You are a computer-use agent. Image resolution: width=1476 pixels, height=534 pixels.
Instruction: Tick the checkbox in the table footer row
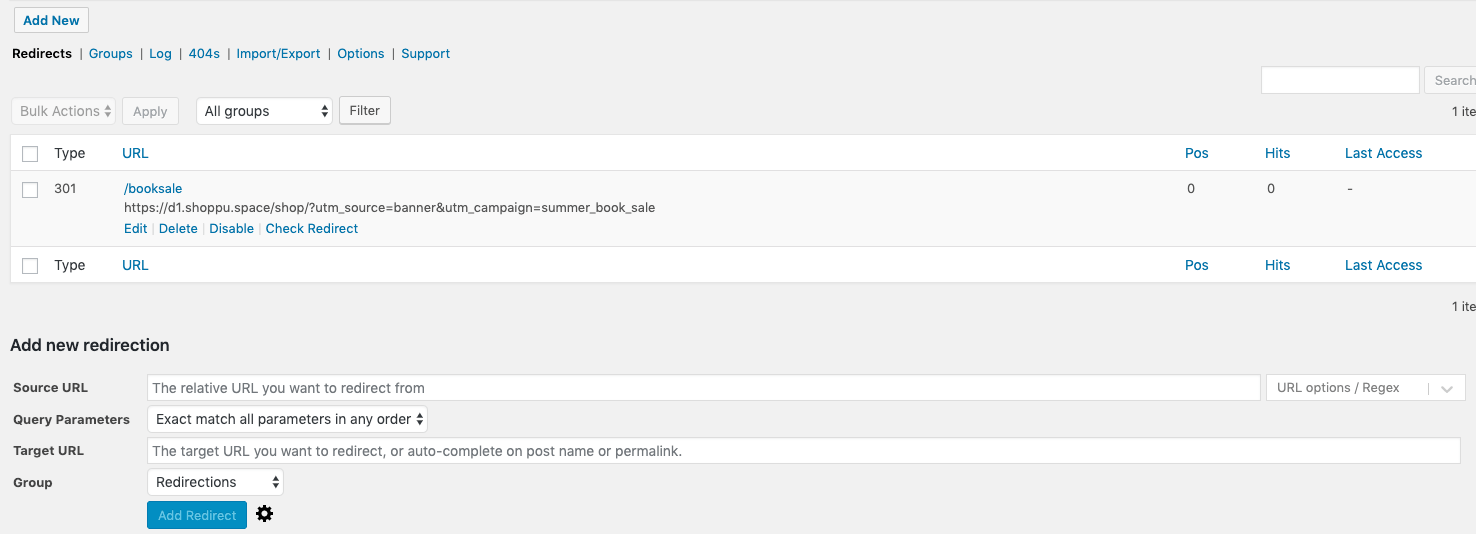[30, 266]
